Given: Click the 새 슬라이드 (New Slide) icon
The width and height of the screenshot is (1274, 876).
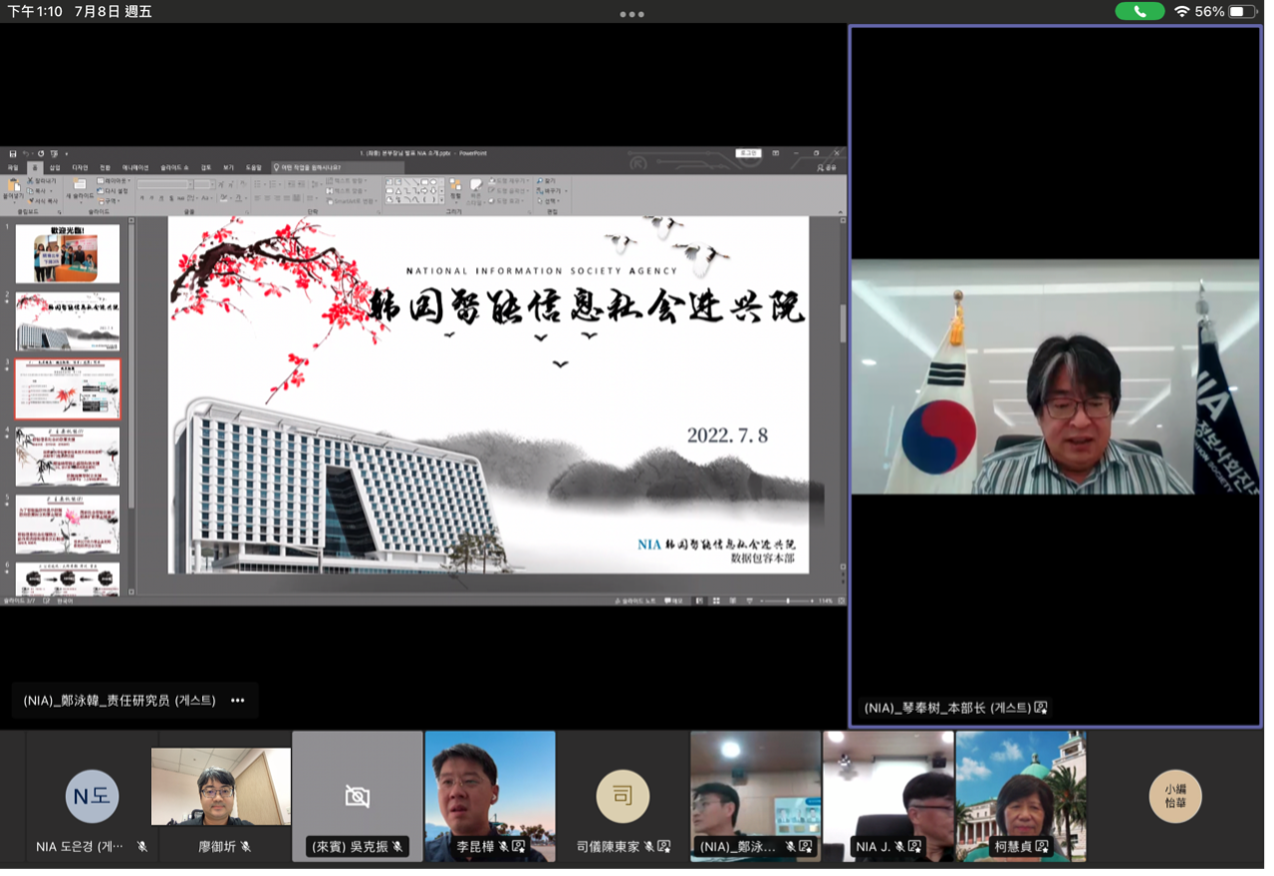Looking at the screenshot, I should pyautogui.click(x=79, y=184).
